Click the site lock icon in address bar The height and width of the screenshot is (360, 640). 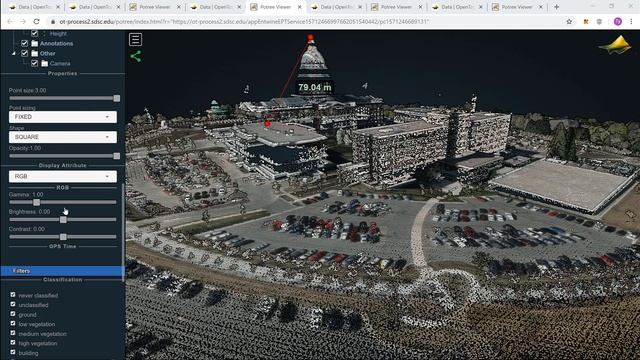53,22
